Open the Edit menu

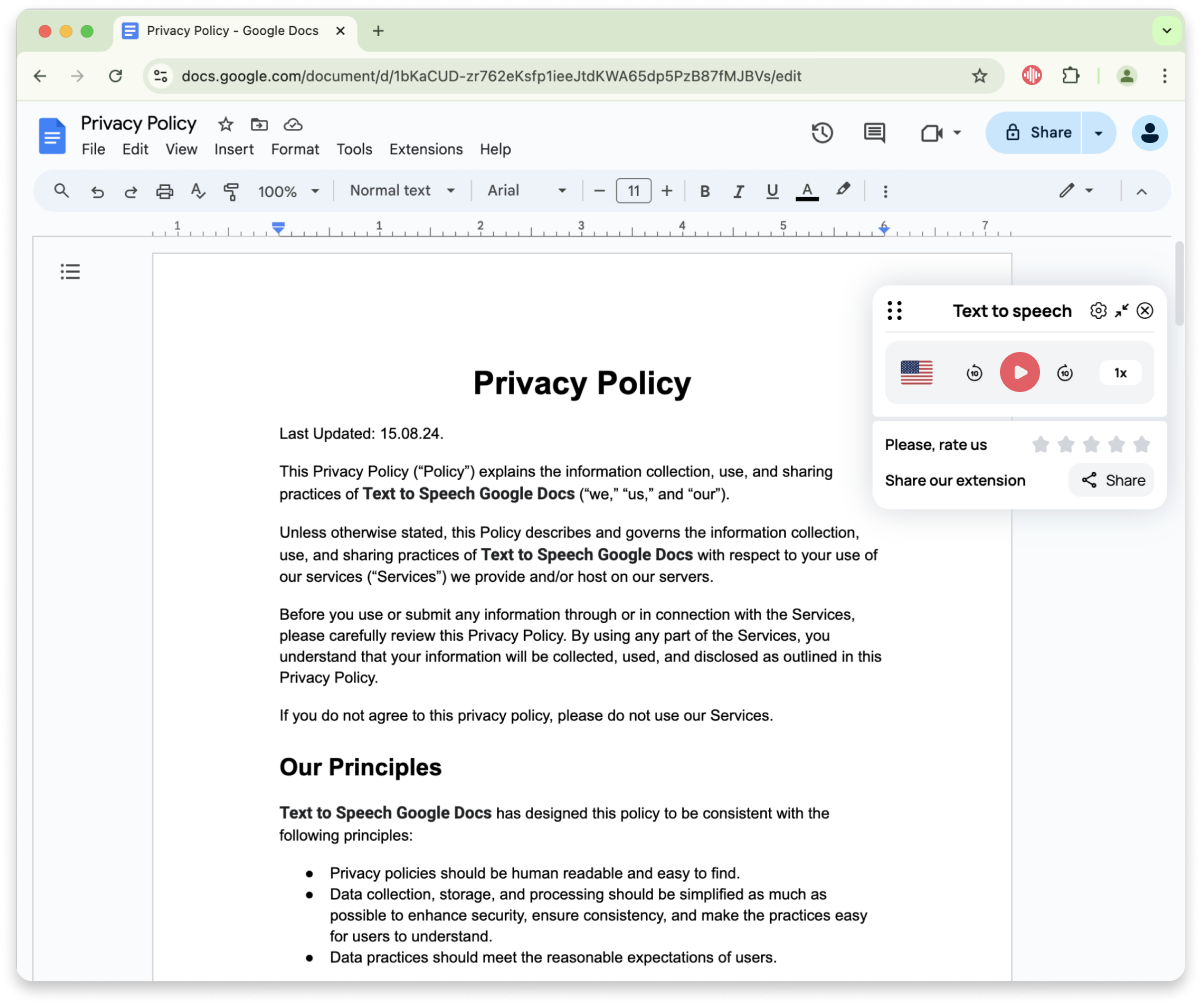(135, 149)
